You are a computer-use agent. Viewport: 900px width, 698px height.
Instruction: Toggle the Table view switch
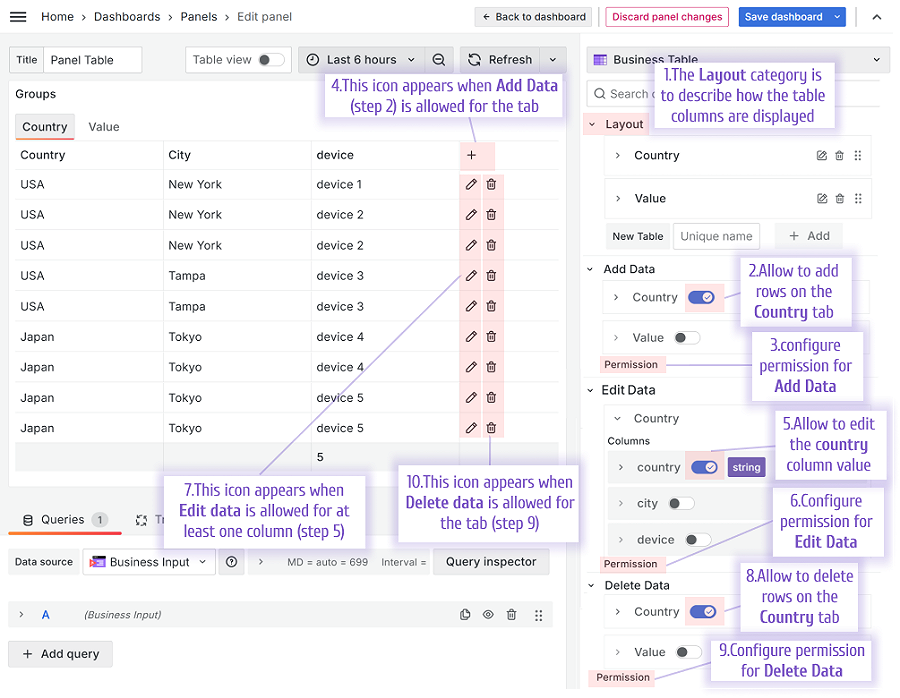[271, 60]
